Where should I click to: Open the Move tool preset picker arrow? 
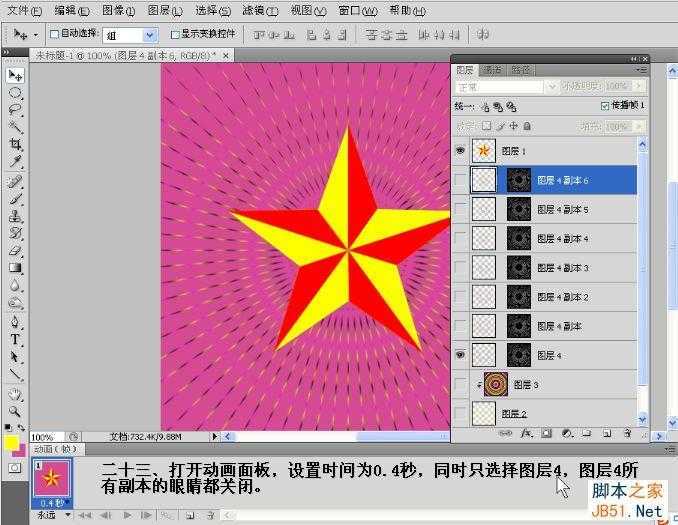(x=35, y=35)
